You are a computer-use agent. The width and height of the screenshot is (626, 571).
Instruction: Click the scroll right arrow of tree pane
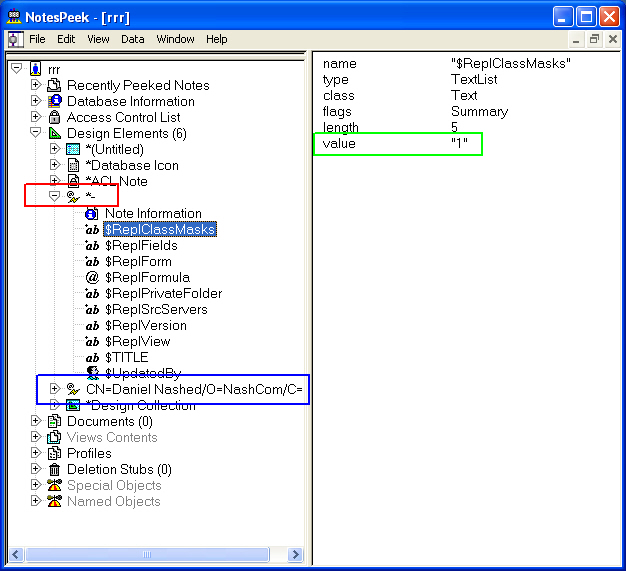(x=295, y=555)
